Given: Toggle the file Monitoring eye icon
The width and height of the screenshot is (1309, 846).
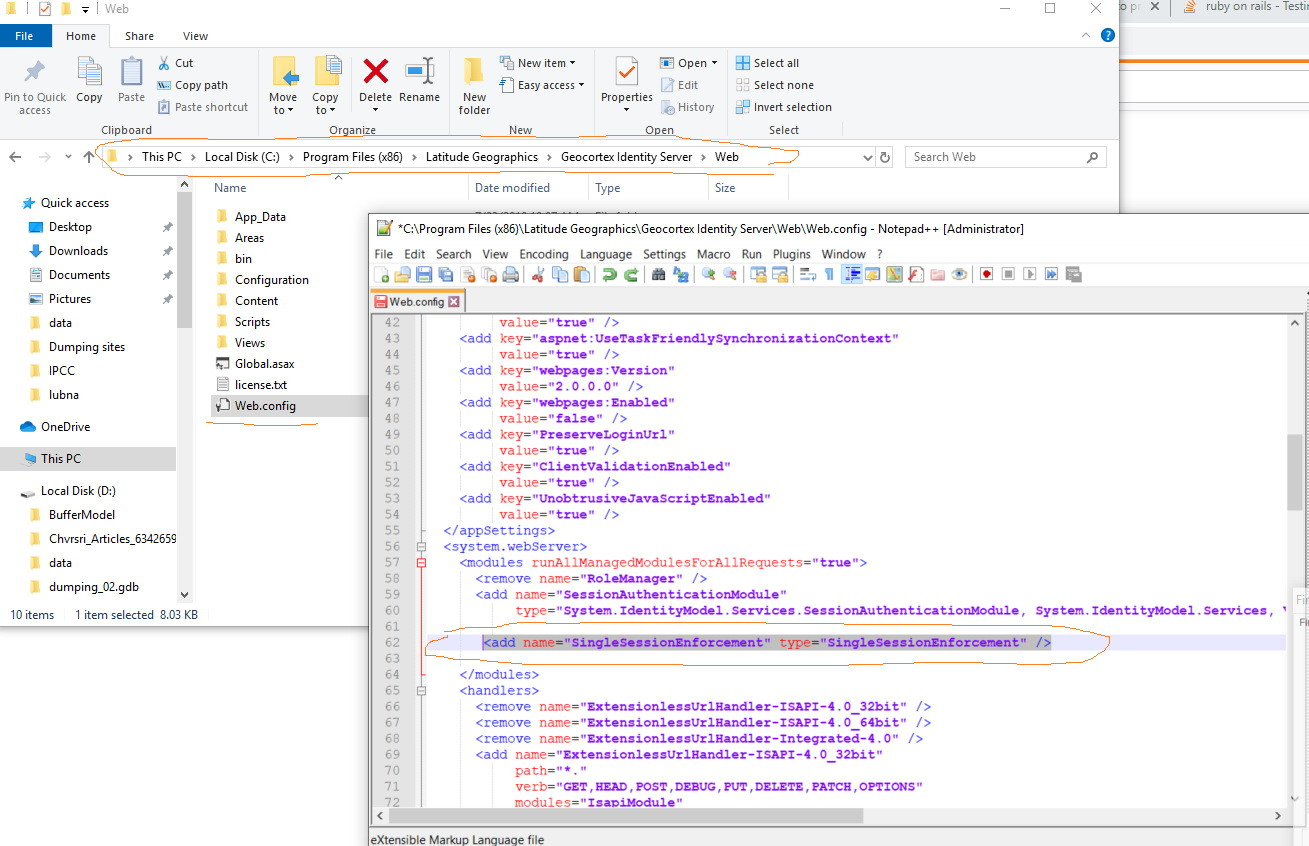Looking at the screenshot, I should (958, 275).
